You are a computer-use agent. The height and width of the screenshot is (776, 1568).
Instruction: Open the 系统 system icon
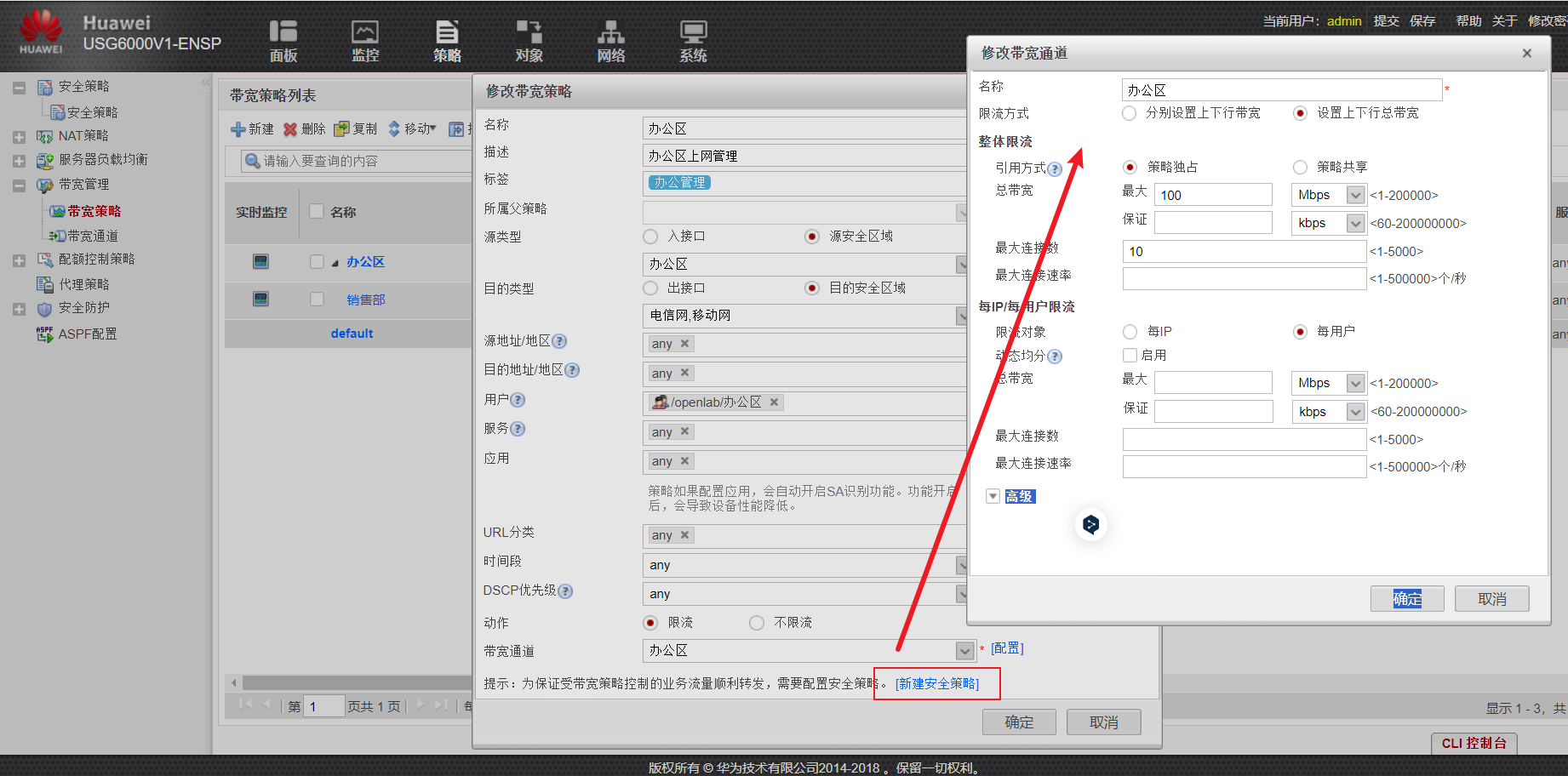[693, 41]
